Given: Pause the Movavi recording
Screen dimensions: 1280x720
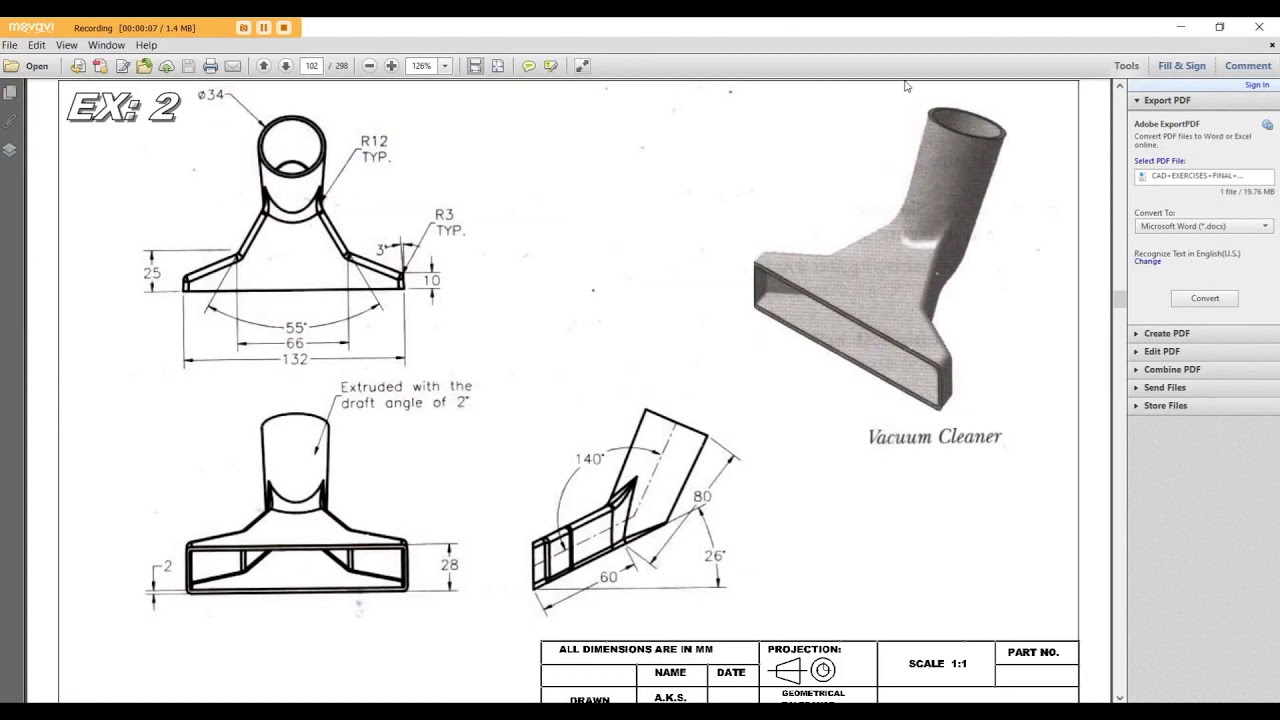Looking at the screenshot, I should (264, 28).
